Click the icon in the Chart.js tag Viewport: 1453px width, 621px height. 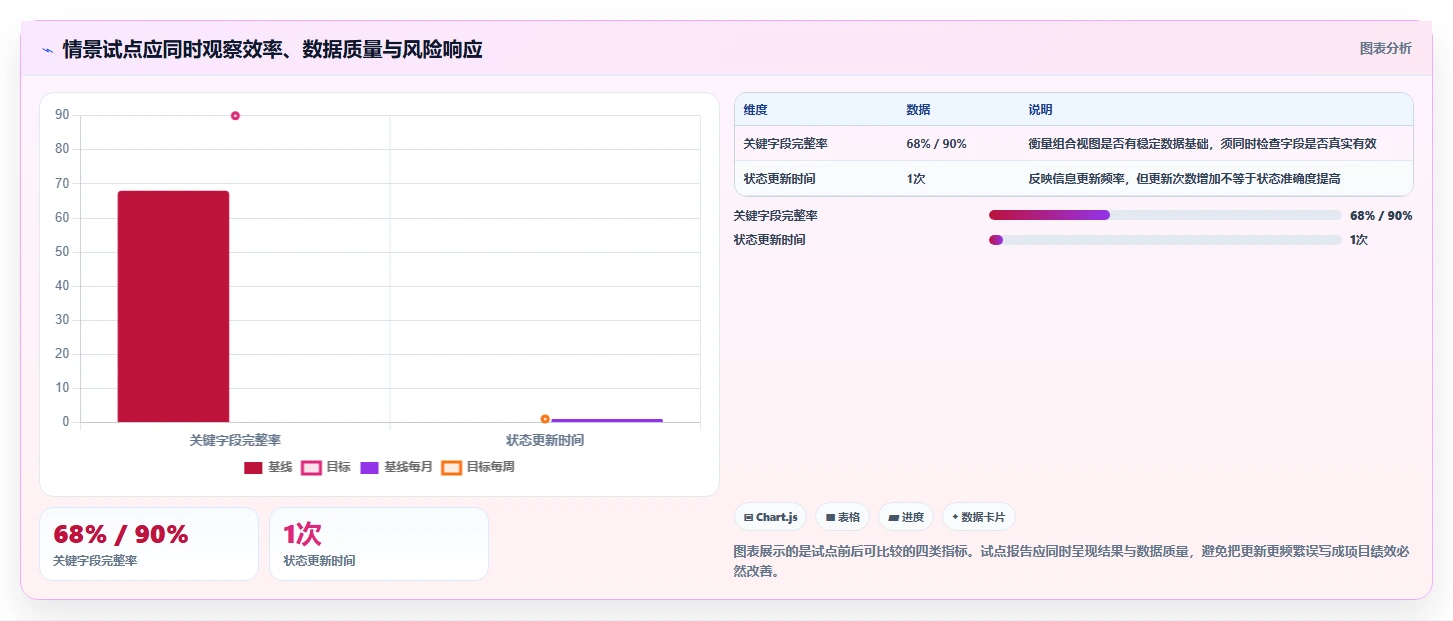(748, 517)
